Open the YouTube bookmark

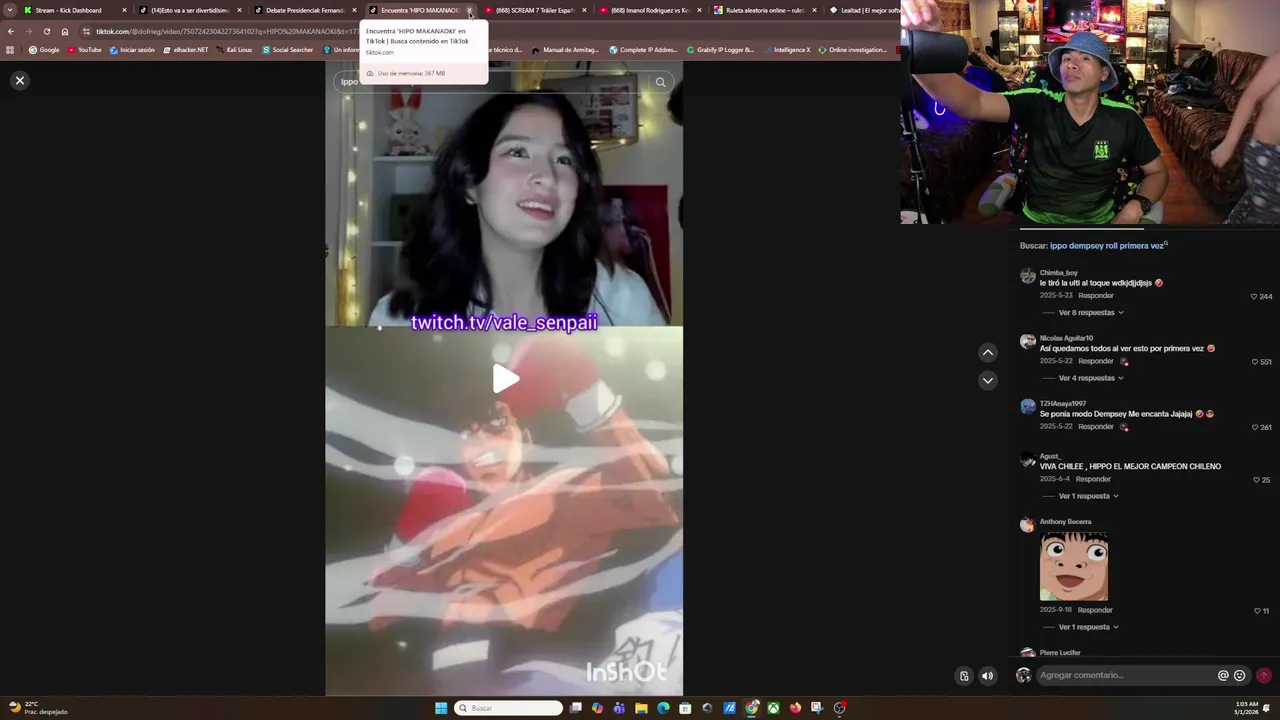click(85, 50)
